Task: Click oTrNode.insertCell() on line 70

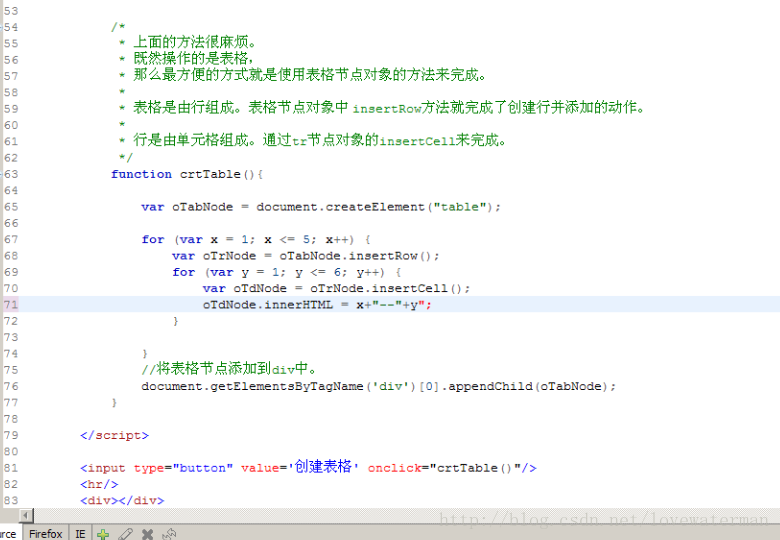Action: pos(386,288)
